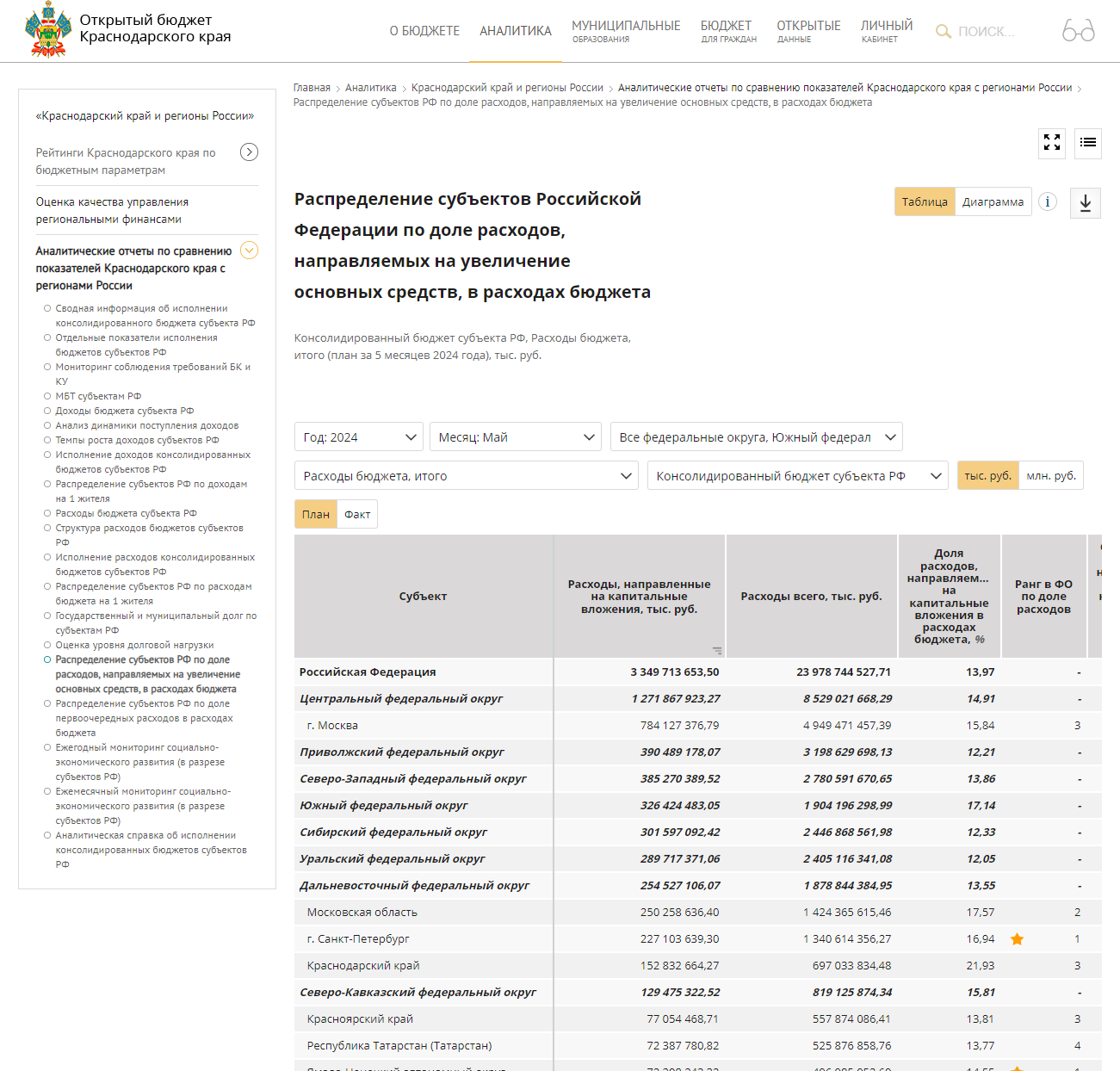Expand table to fullscreen view

pos(1051,143)
